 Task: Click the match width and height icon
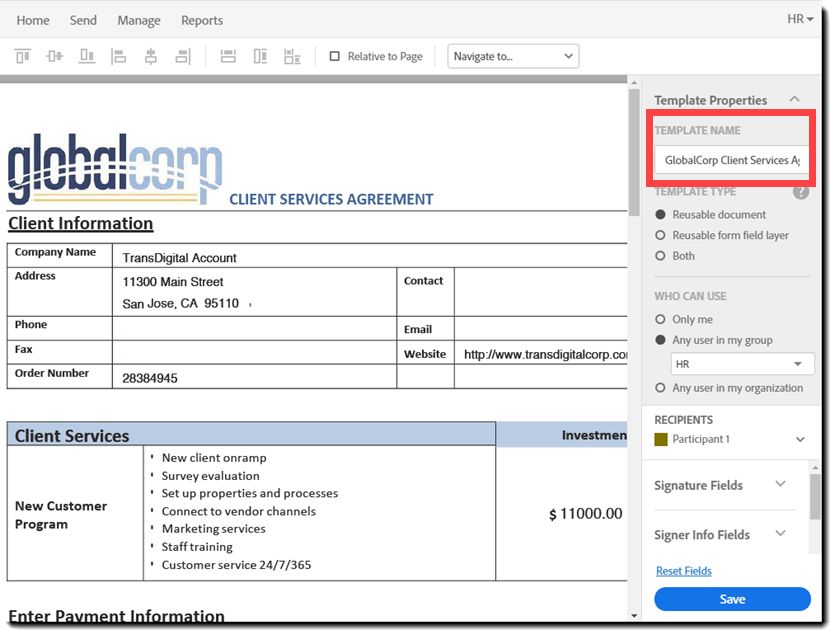(x=292, y=56)
